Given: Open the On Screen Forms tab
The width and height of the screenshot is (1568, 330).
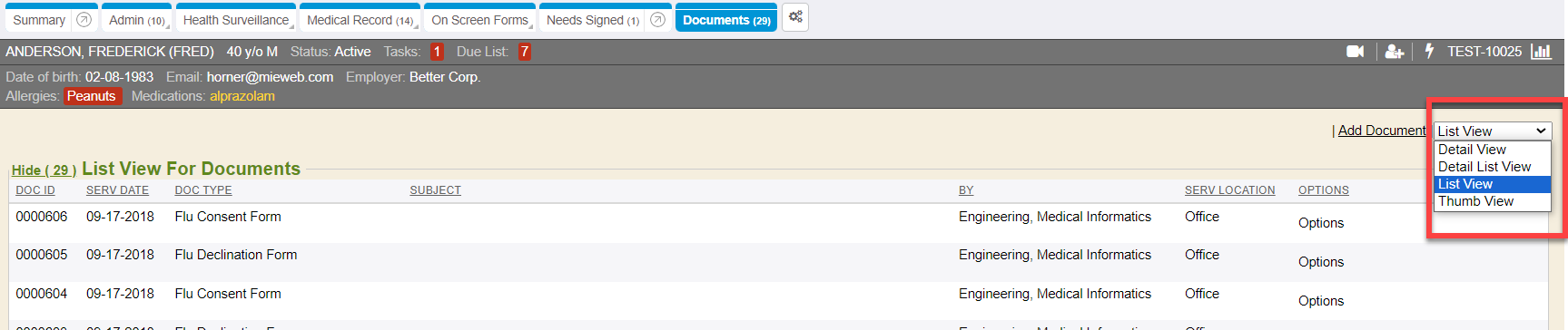Looking at the screenshot, I should click(479, 20).
